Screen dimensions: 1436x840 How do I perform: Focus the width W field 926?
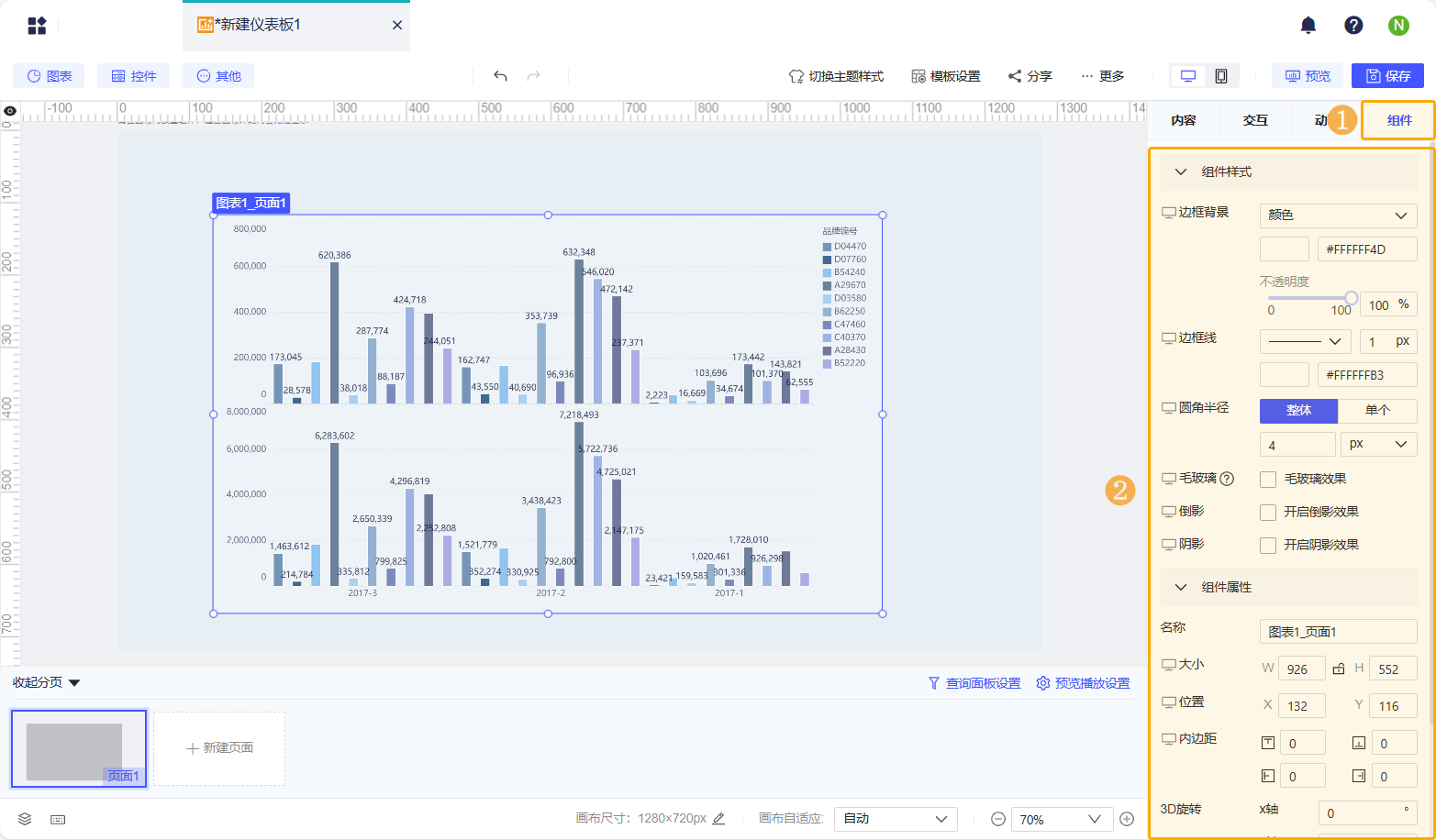[1302, 669]
